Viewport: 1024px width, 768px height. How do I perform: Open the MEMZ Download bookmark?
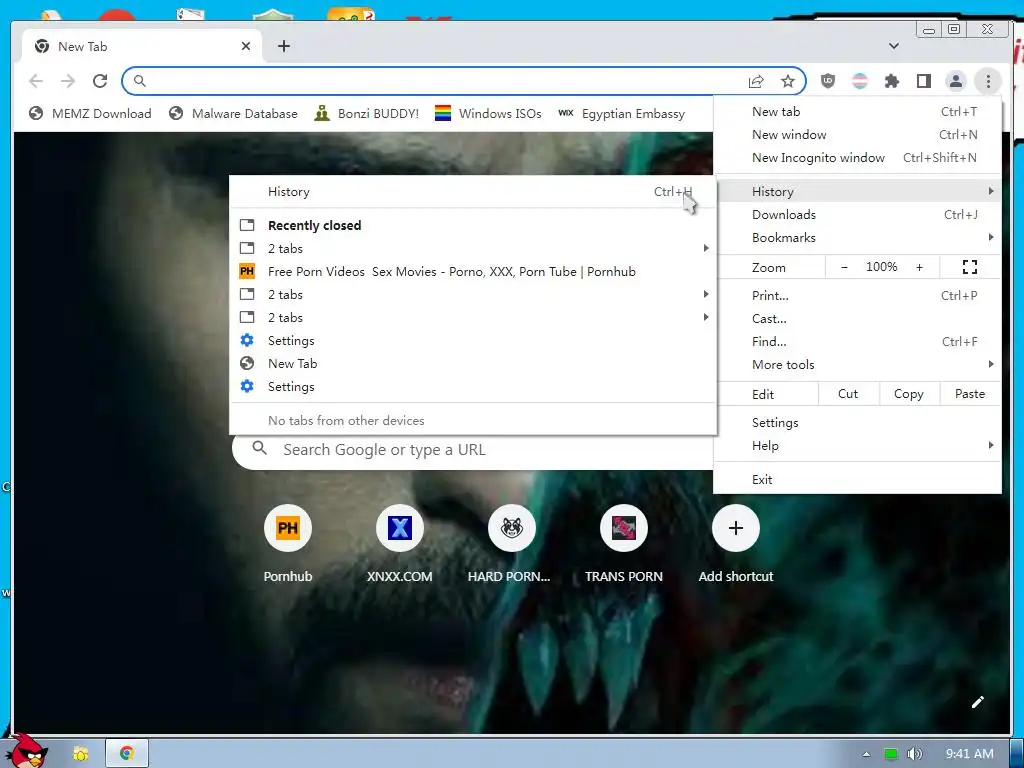tap(90, 114)
